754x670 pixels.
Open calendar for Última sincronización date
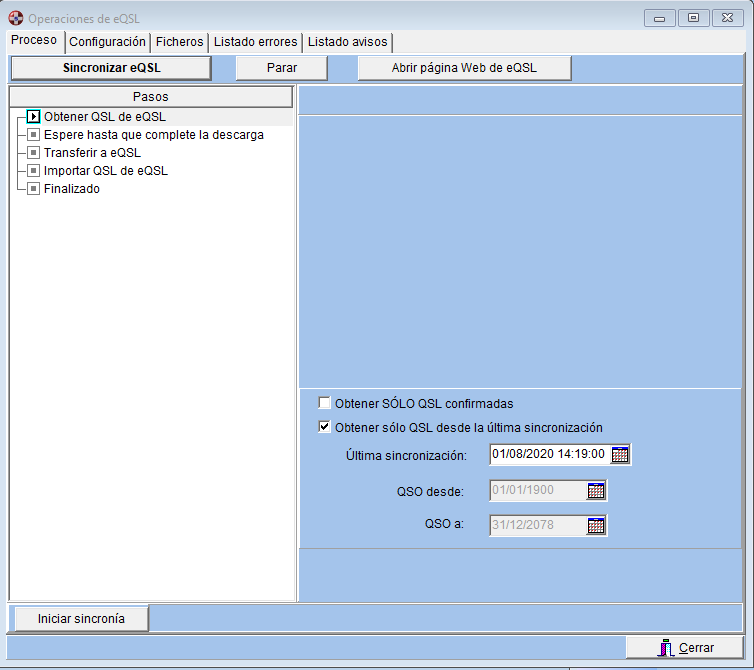tap(620, 455)
